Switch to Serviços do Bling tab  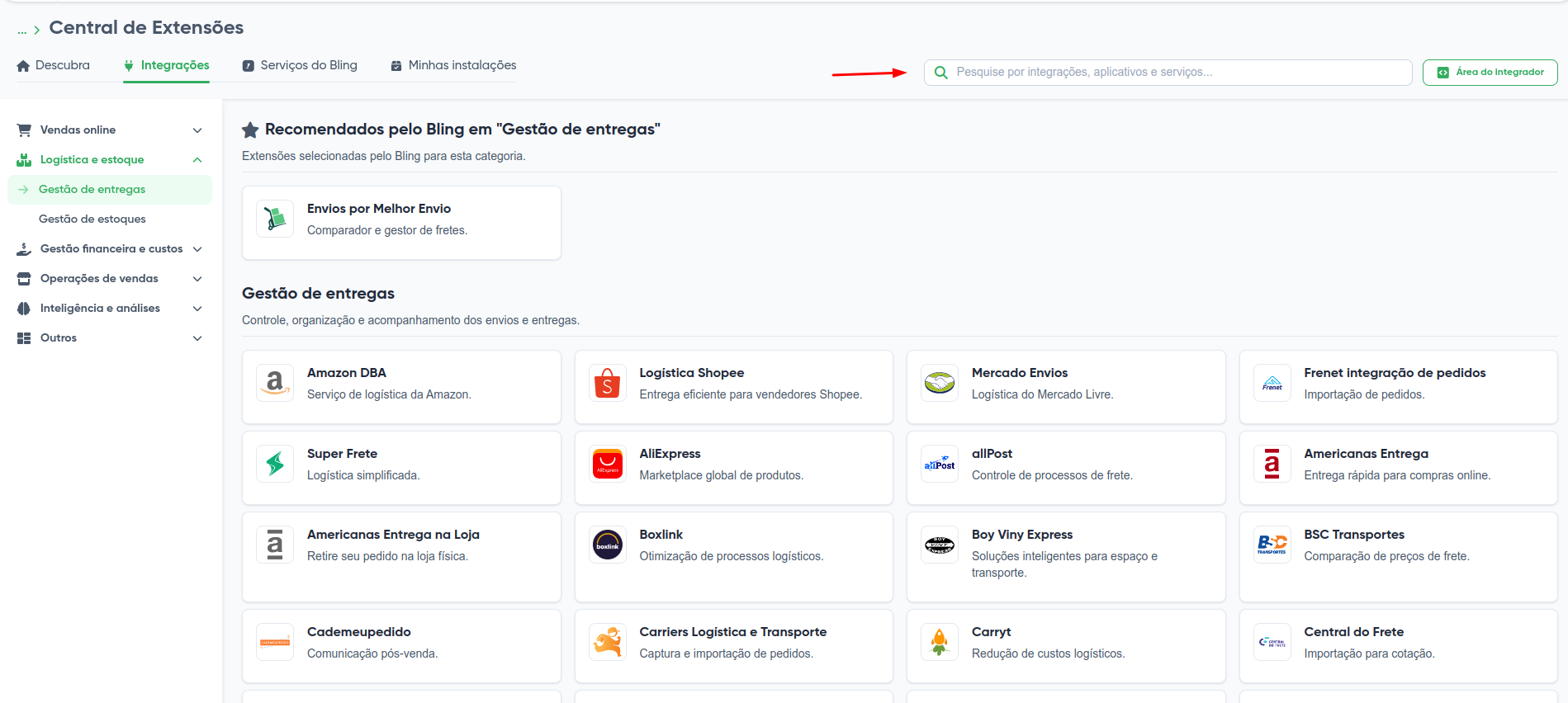pos(300,65)
